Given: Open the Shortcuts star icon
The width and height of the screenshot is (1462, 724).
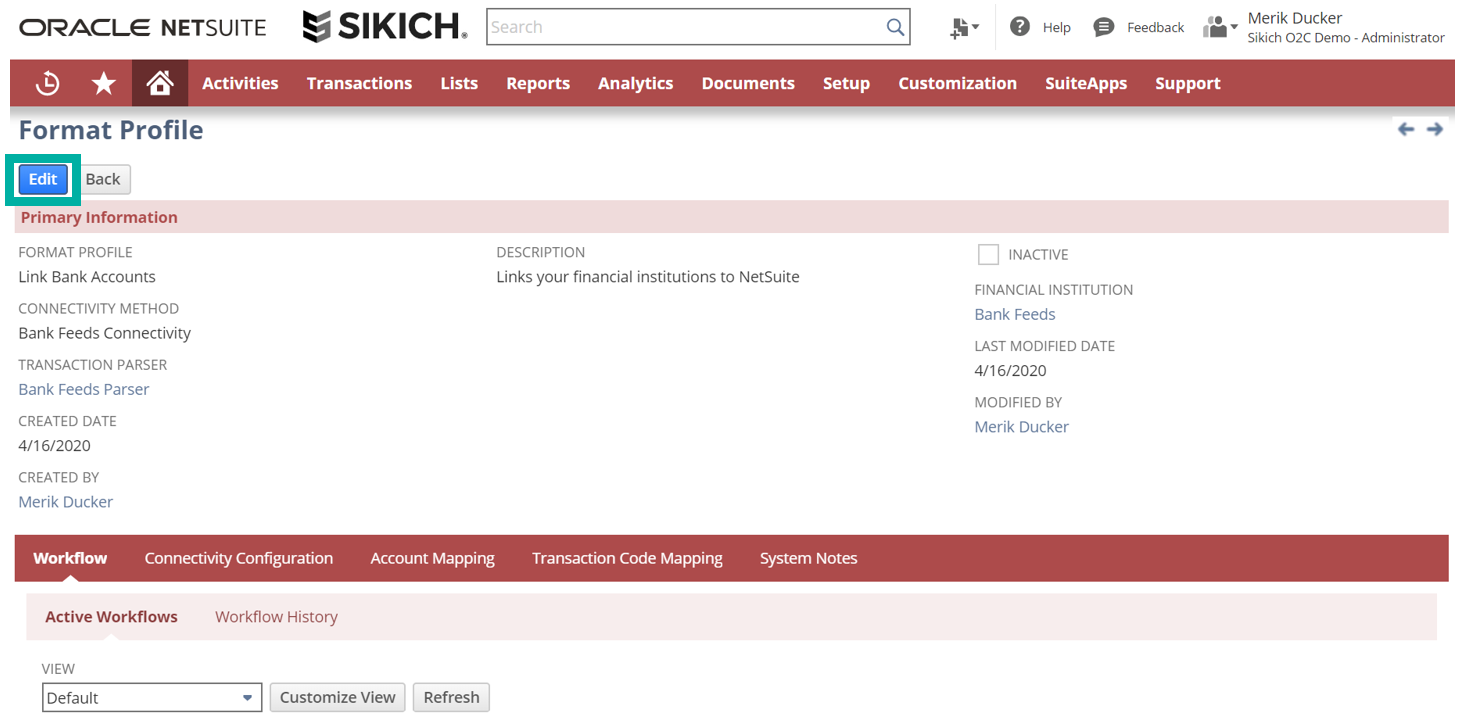Looking at the screenshot, I should click(x=103, y=84).
